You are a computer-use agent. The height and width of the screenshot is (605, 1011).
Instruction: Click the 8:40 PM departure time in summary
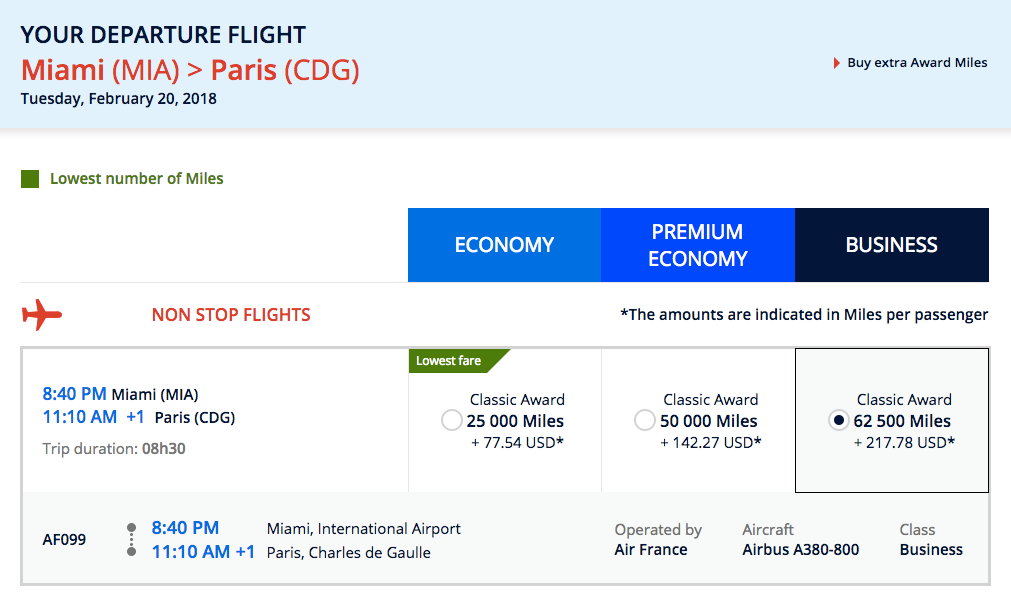(x=74, y=394)
